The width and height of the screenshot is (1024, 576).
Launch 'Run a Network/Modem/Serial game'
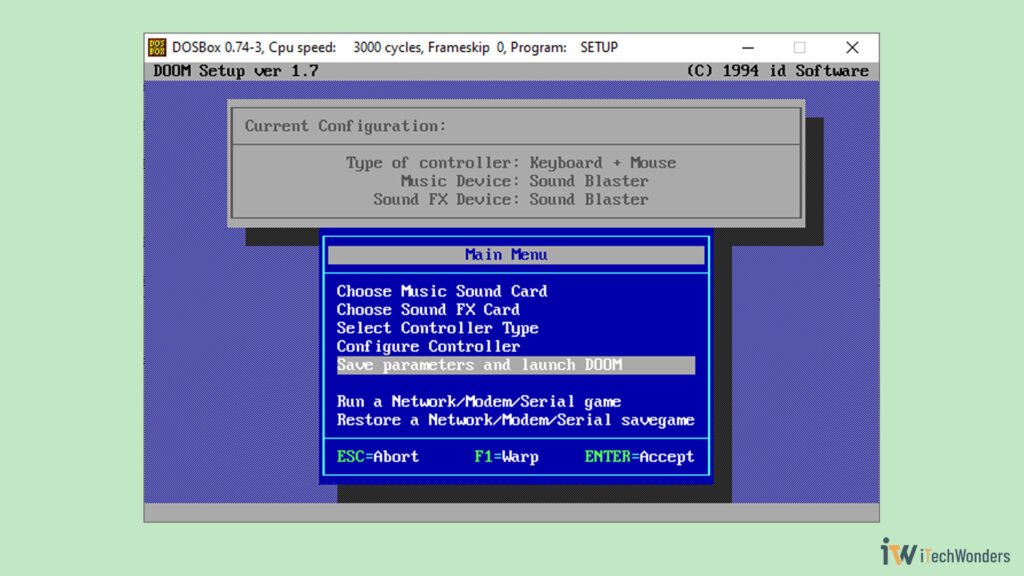tap(479, 401)
